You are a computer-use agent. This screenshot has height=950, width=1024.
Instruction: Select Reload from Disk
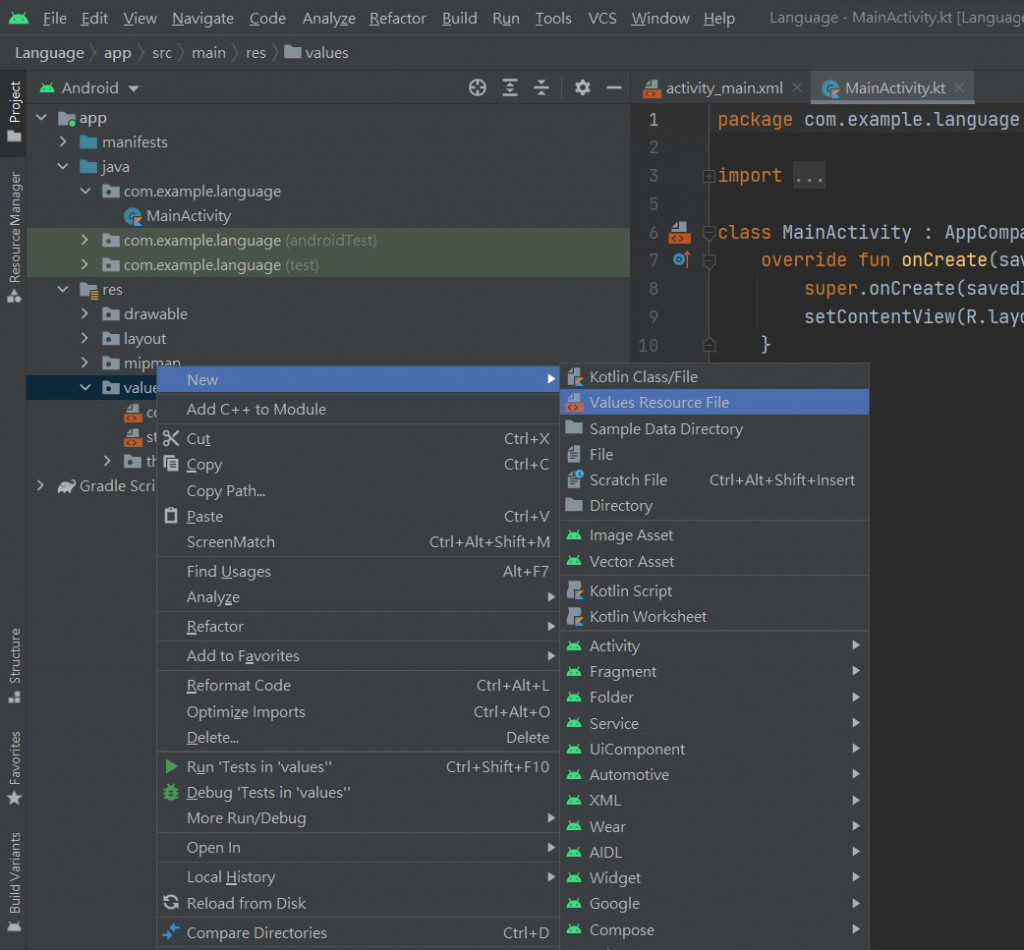(358, 903)
